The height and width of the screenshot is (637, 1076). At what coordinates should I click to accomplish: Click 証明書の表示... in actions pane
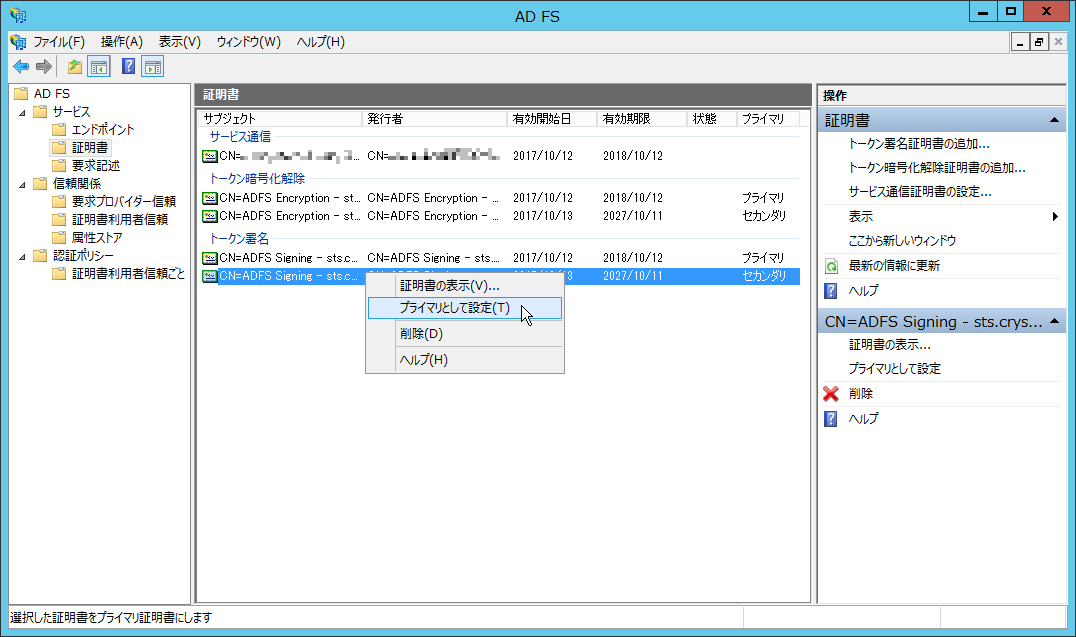click(889, 345)
